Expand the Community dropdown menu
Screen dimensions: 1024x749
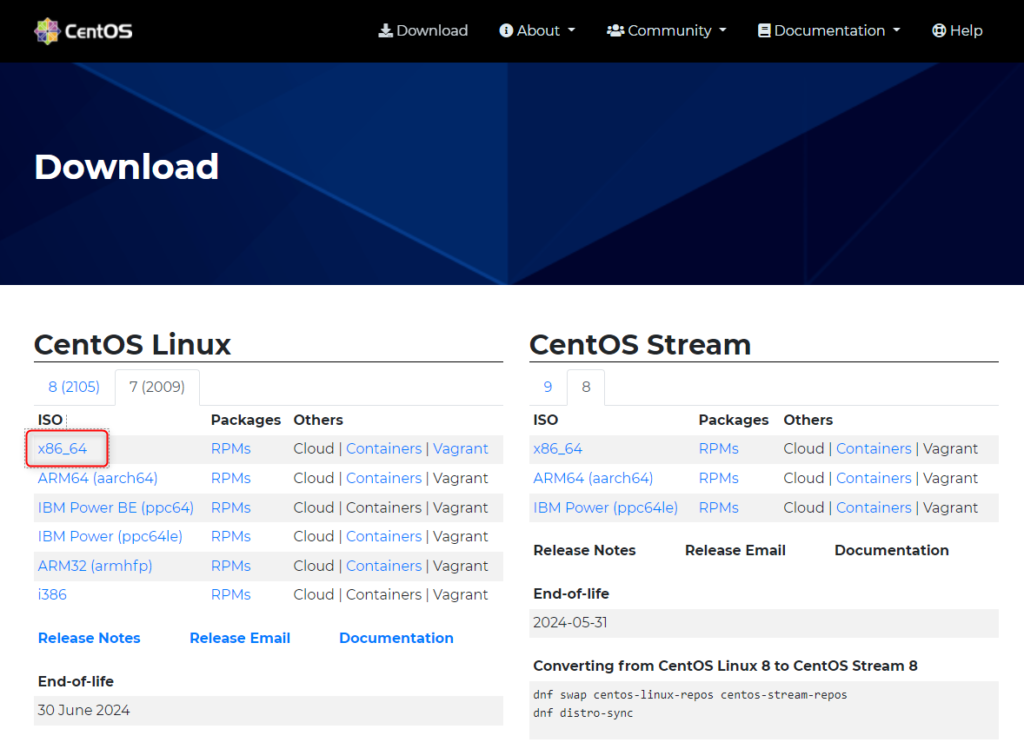tap(666, 31)
